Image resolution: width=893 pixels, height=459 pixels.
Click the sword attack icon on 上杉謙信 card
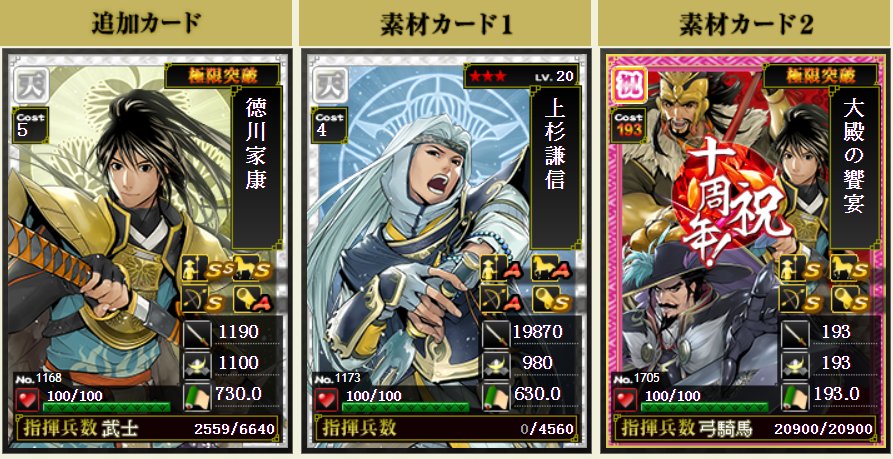pos(495,334)
